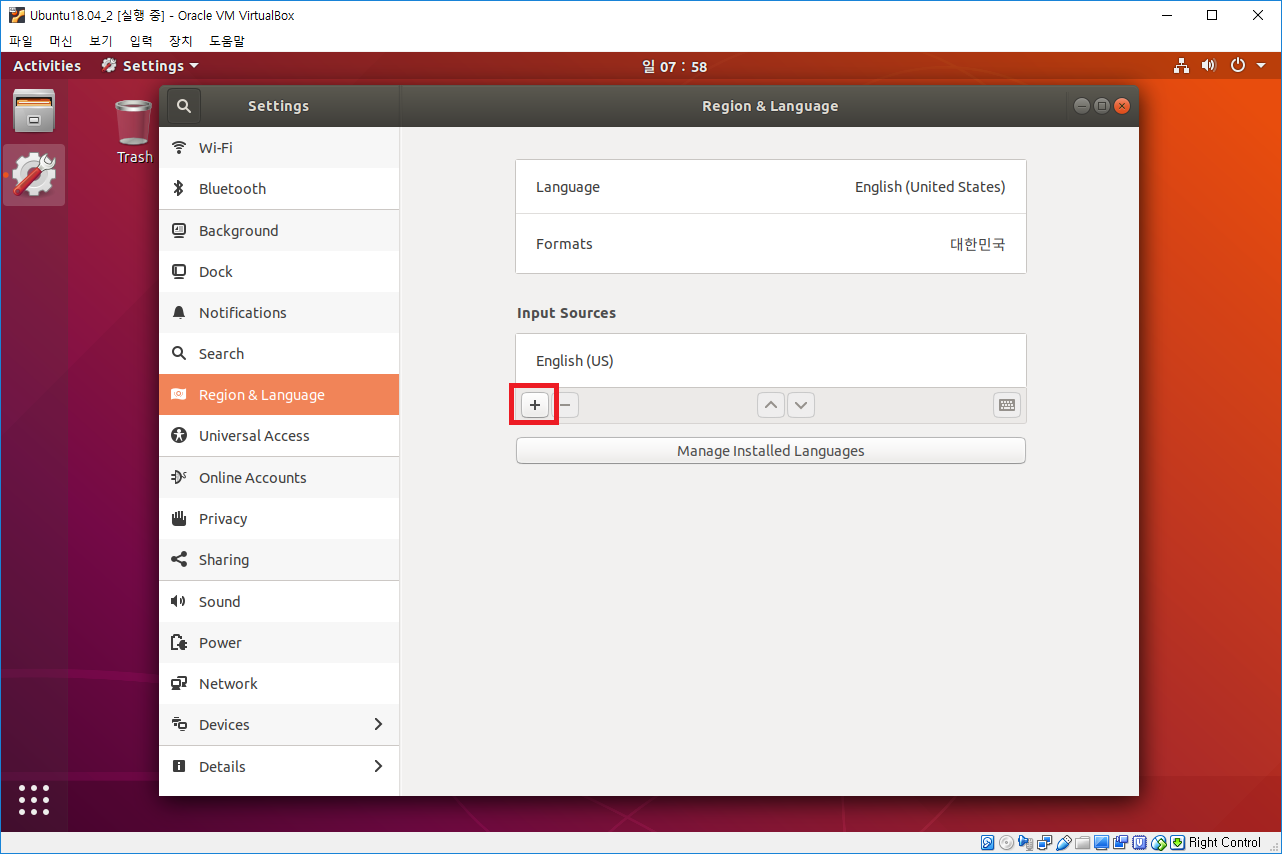This screenshot has width=1282, height=854.
Task: Click VirtualBox optical disc status icon
Action: tap(1006, 843)
